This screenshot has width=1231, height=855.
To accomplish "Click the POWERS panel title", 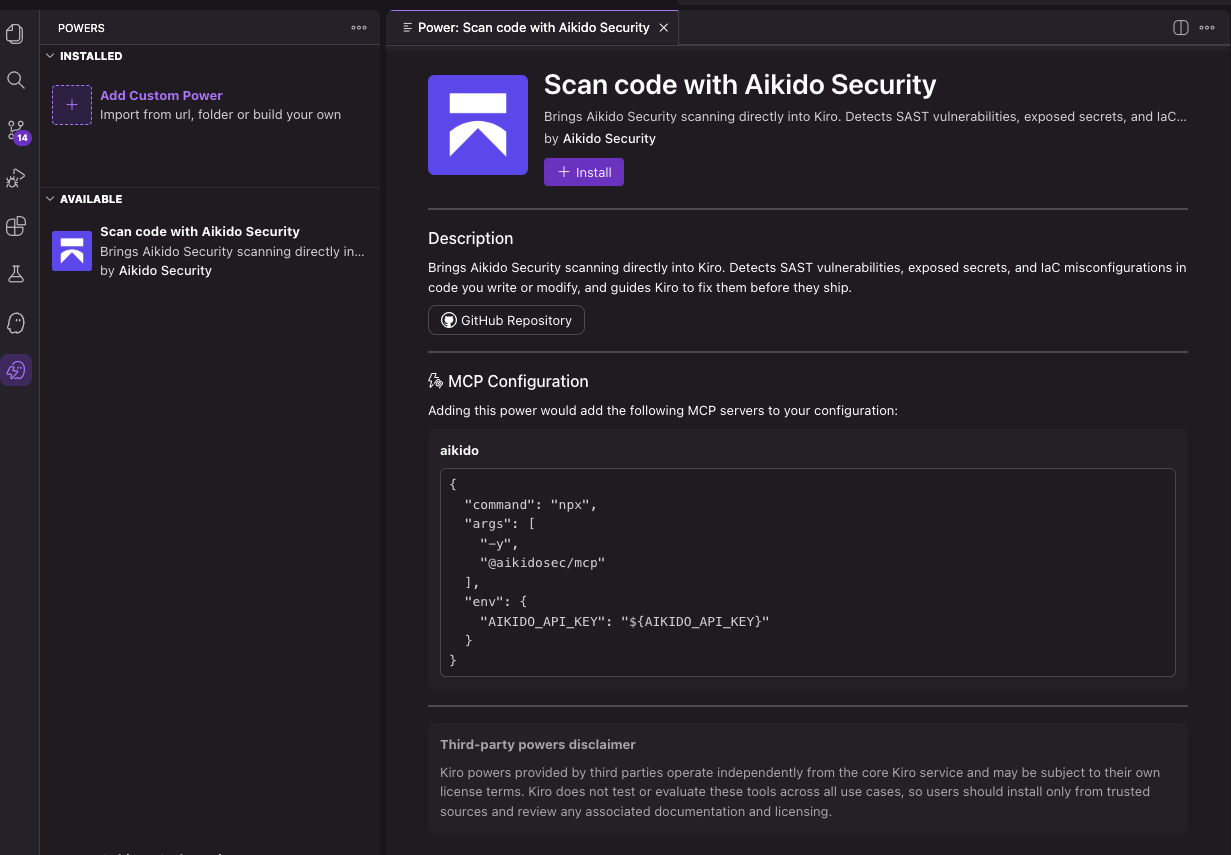I will (x=81, y=28).
